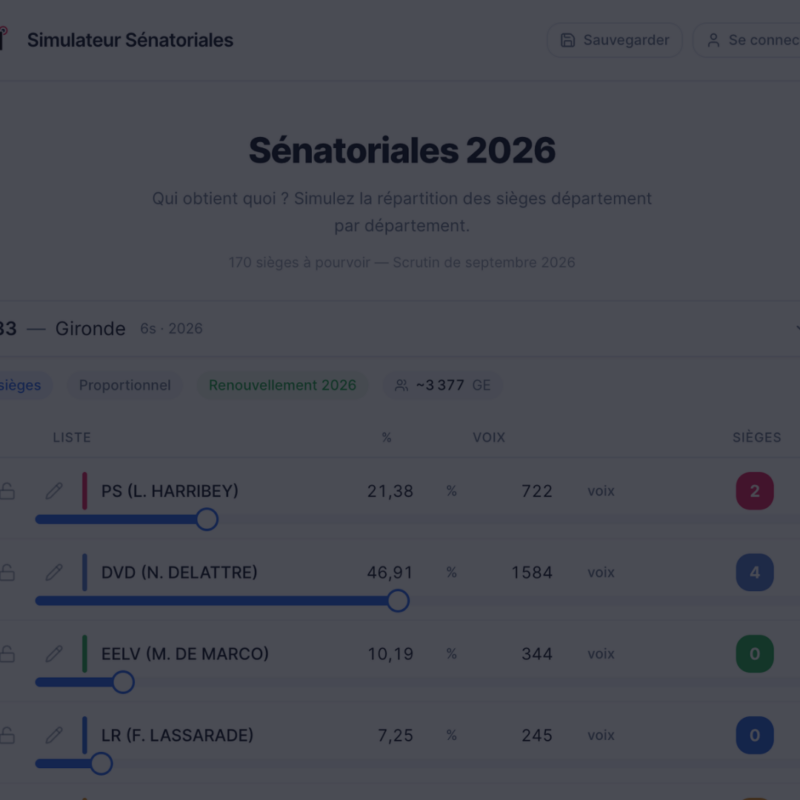Click the Sauvegarder button

tap(613, 40)
